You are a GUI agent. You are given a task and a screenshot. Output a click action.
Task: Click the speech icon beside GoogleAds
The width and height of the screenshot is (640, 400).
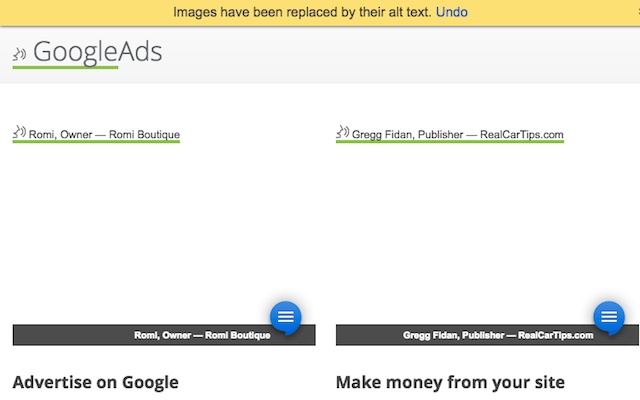point(19,53)
